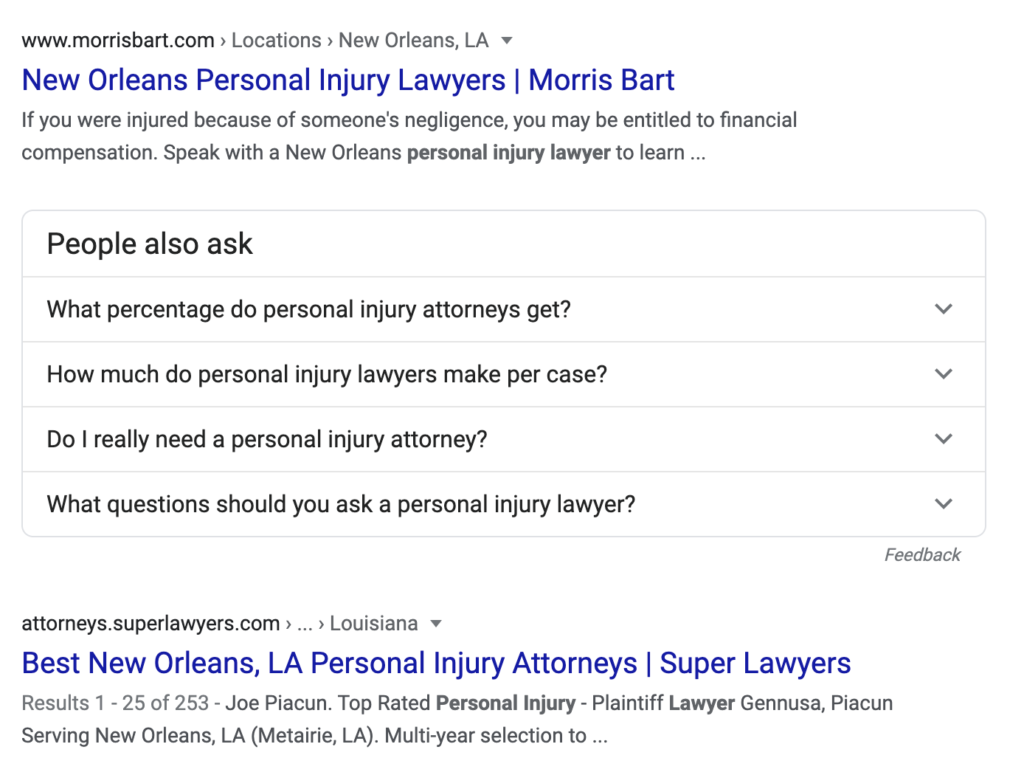Click the 'Locations' breadcrumb segment
The image size is (1024, 775).
(x=276, y=41)
